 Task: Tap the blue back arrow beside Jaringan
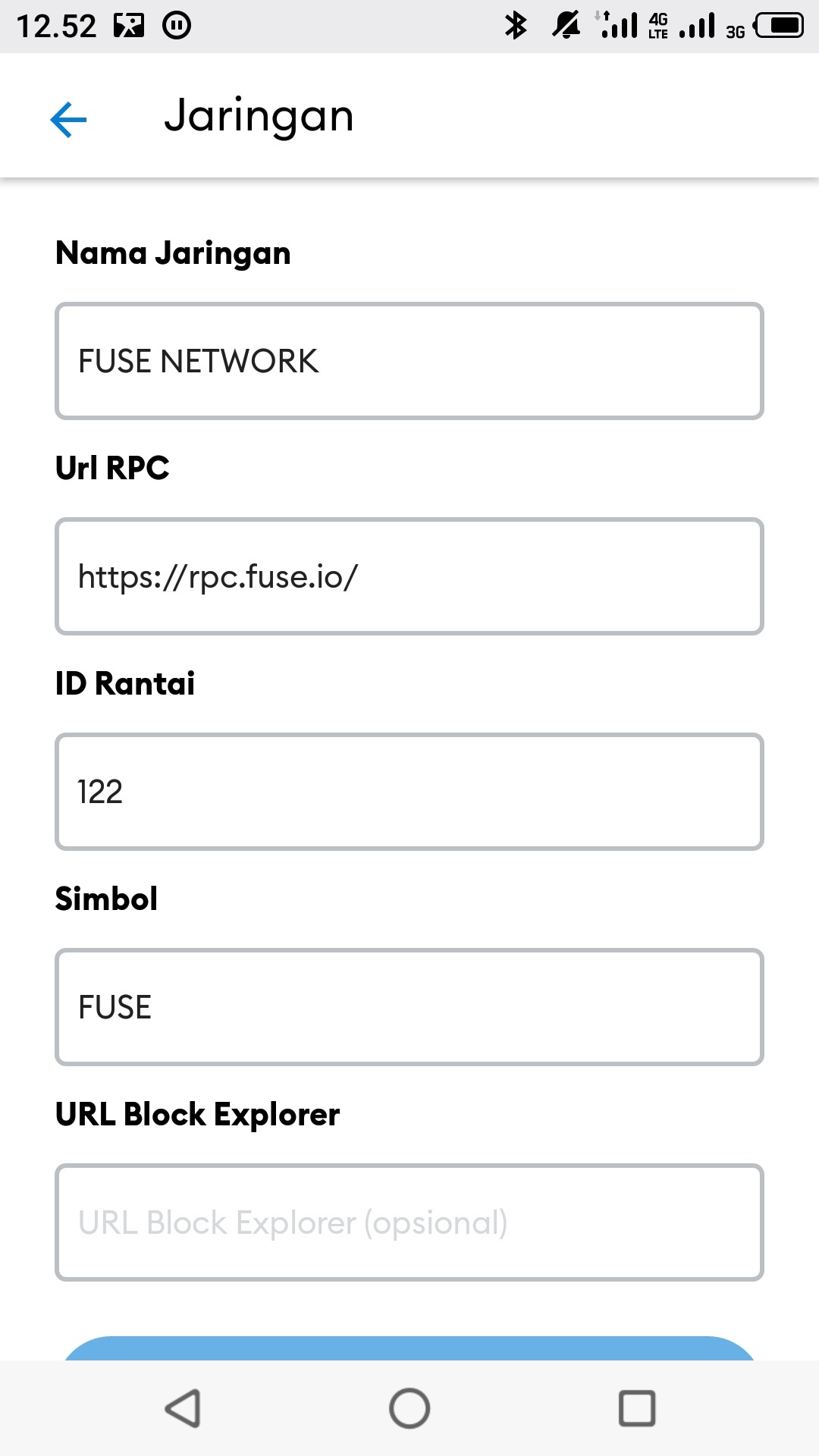tap(68, 119)
